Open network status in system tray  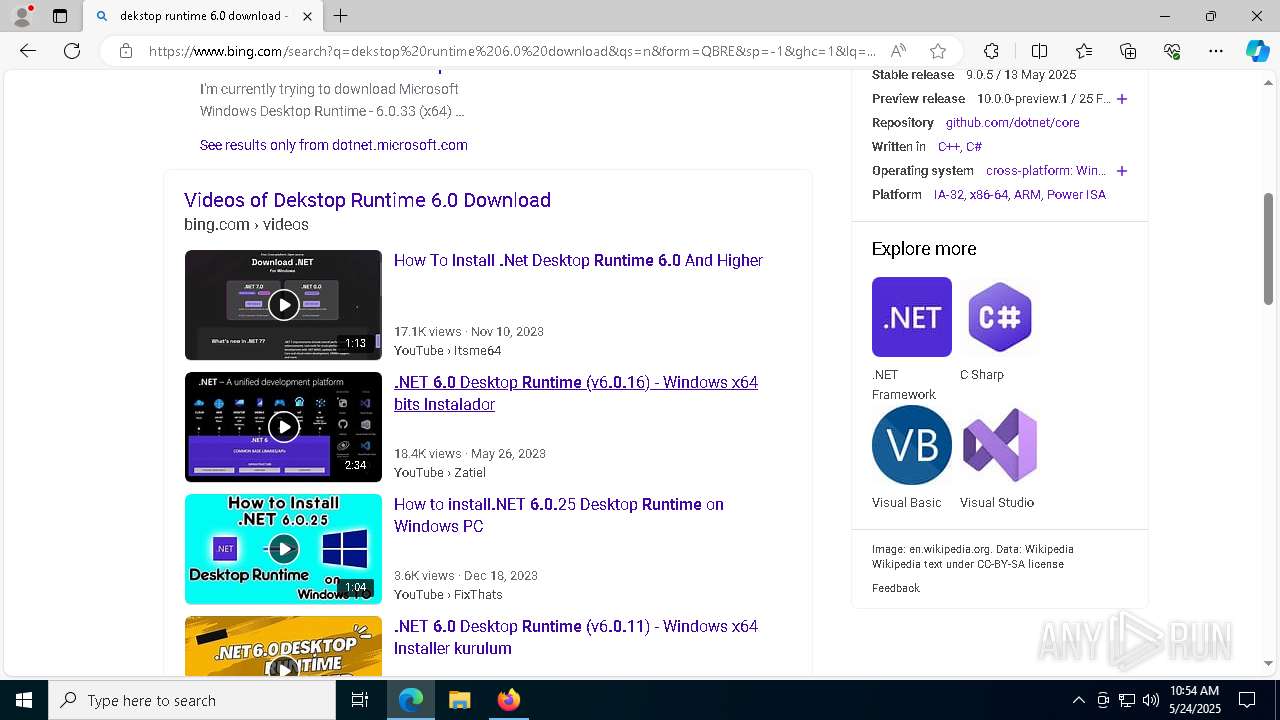click(1127, 700)
